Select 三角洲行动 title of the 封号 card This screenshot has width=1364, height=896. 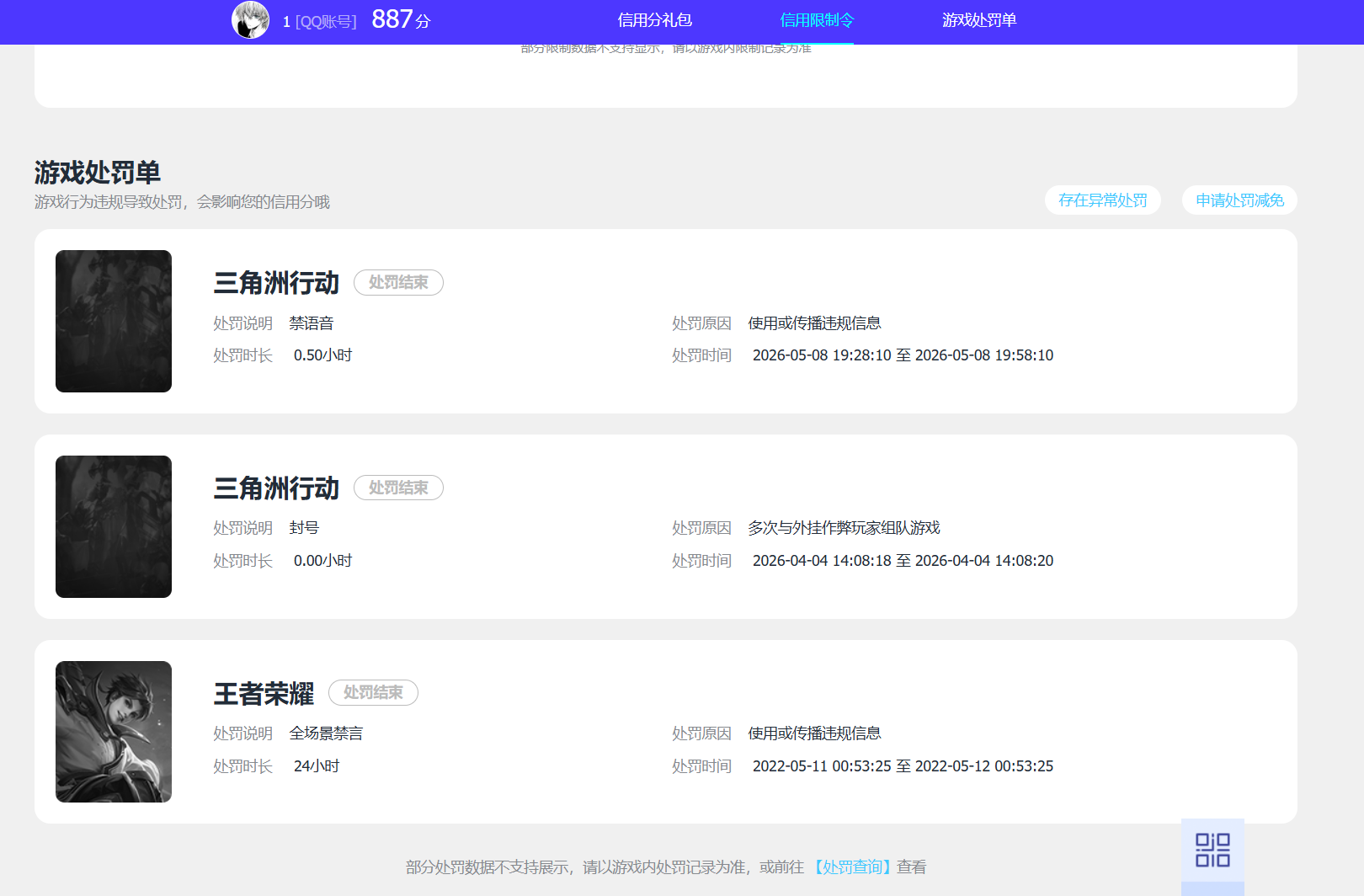(x=276, y=488)
